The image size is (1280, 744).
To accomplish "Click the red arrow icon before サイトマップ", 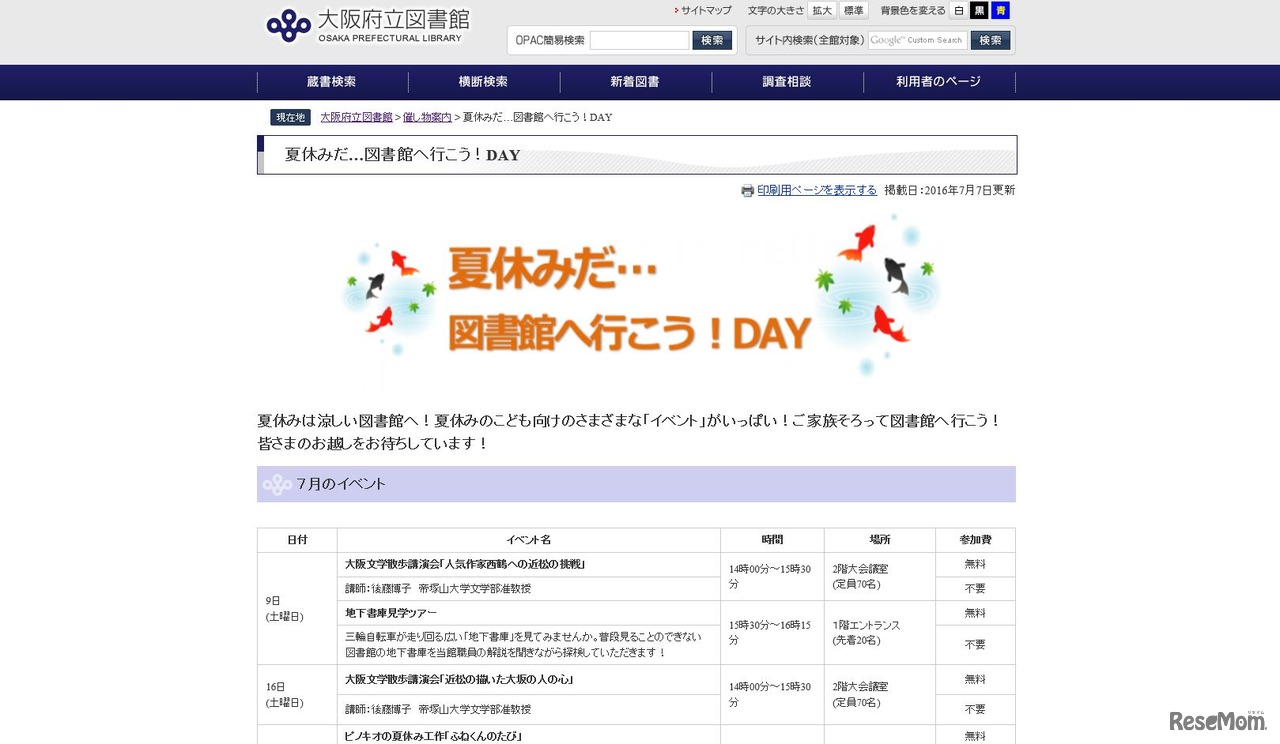I will coord(676,9).
